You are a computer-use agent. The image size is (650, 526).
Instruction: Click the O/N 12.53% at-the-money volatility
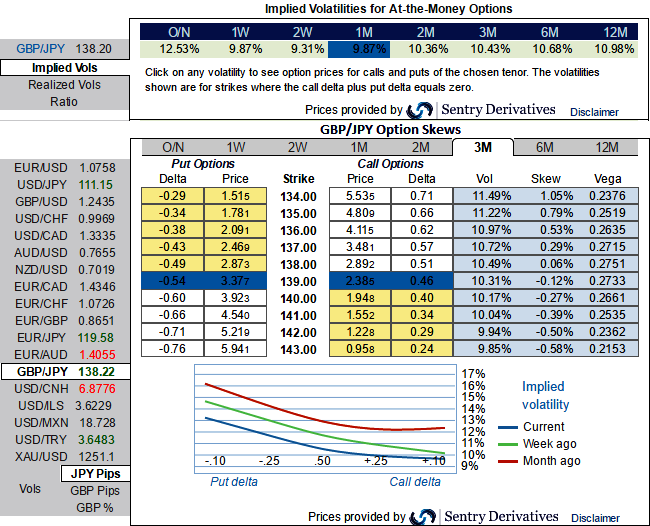tap(179, 49)
